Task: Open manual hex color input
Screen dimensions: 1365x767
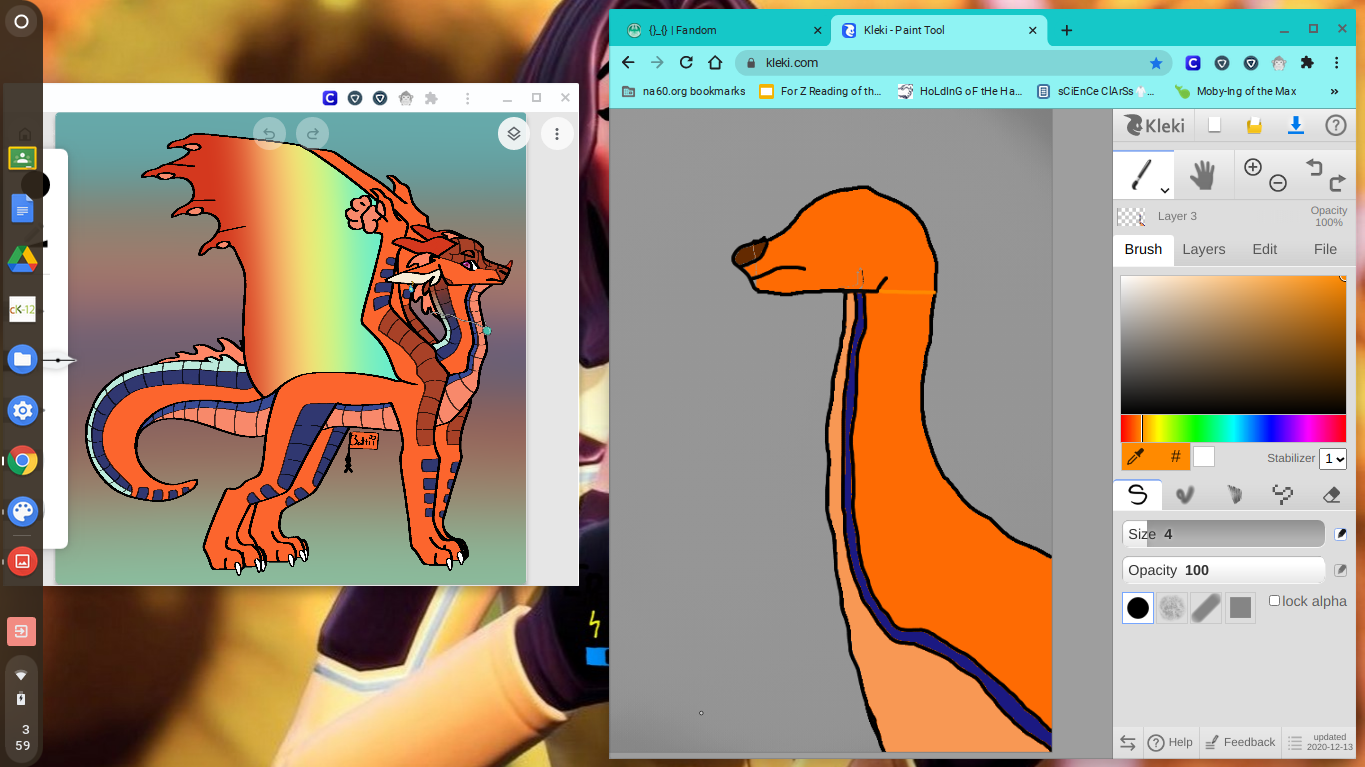Action: point(1175,457)
